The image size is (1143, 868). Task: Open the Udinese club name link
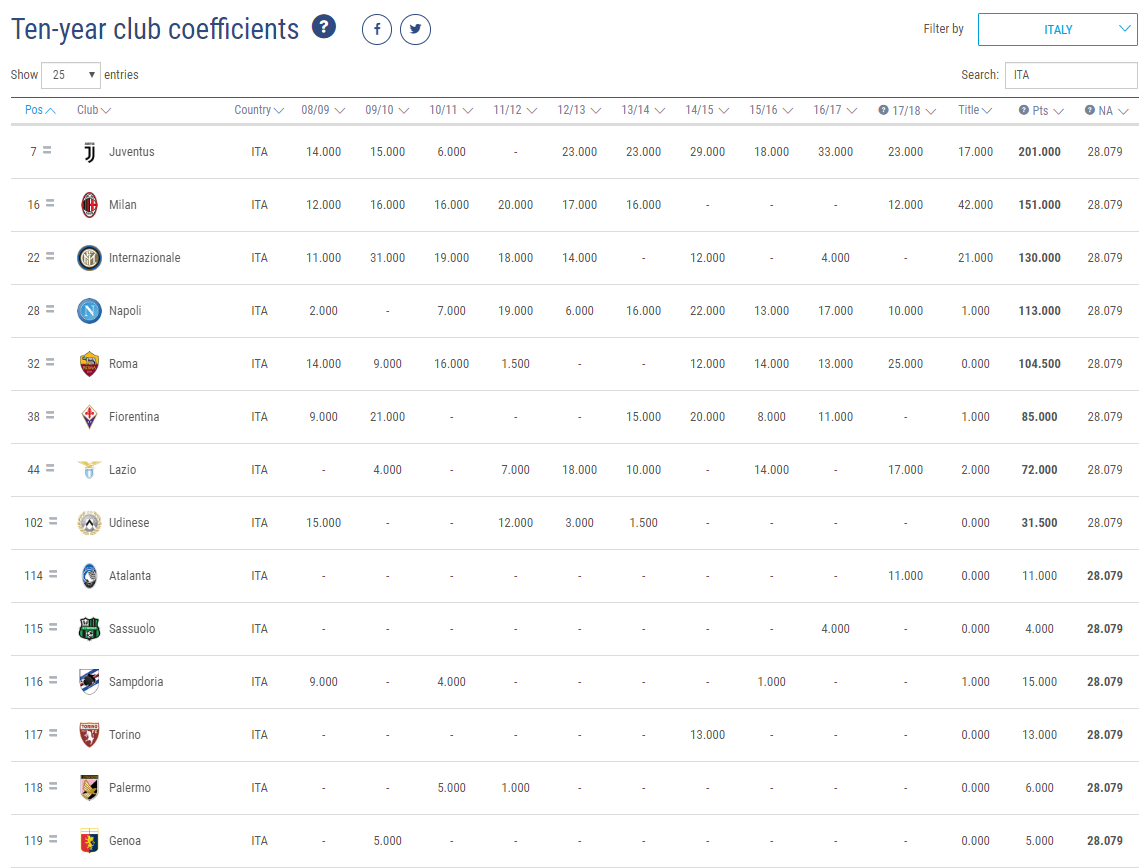click(x=129, y=523)
